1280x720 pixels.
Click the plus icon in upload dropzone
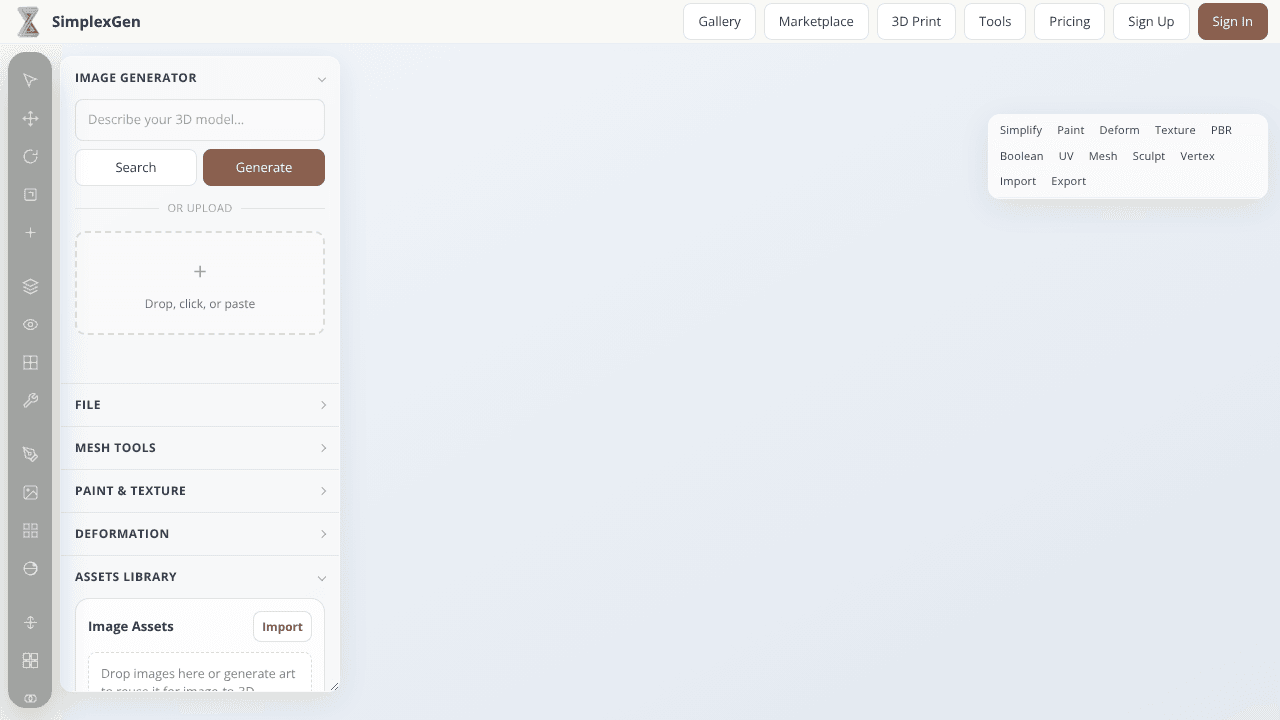click(x=200, y=272)
